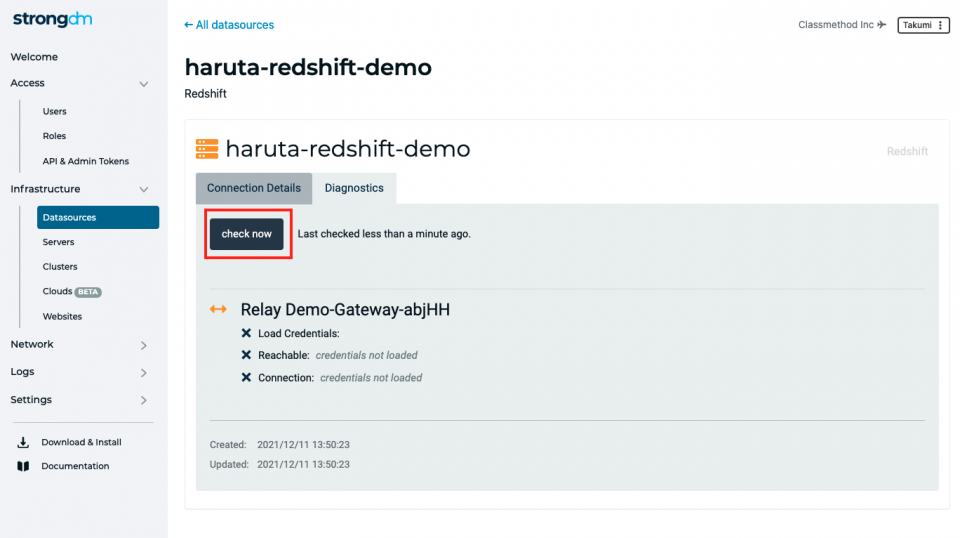Click the X beside Reachable
The image size is (960, 538).
(x=246, y=355)
